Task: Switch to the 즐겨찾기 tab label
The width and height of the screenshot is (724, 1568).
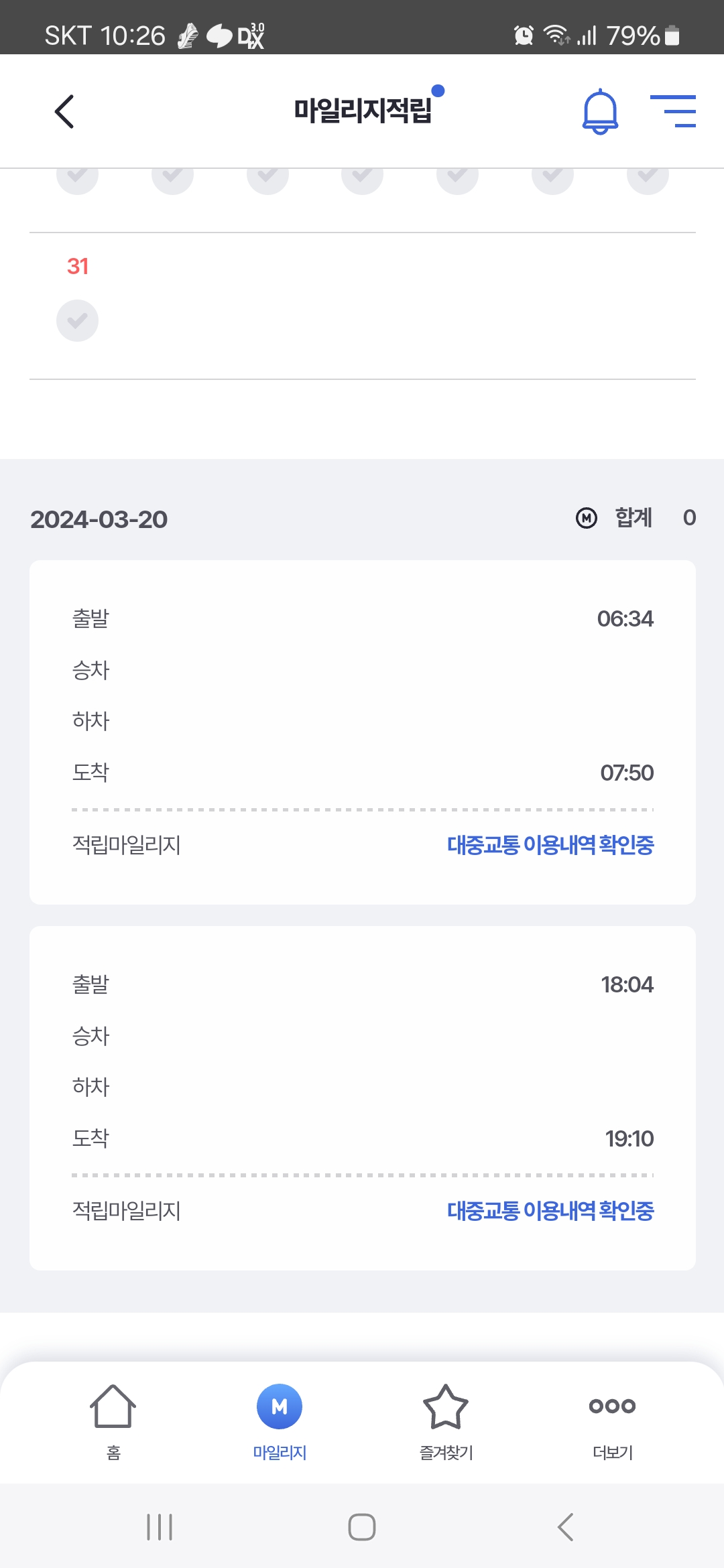Action: pyautogui.click(x=446, y=1453)
